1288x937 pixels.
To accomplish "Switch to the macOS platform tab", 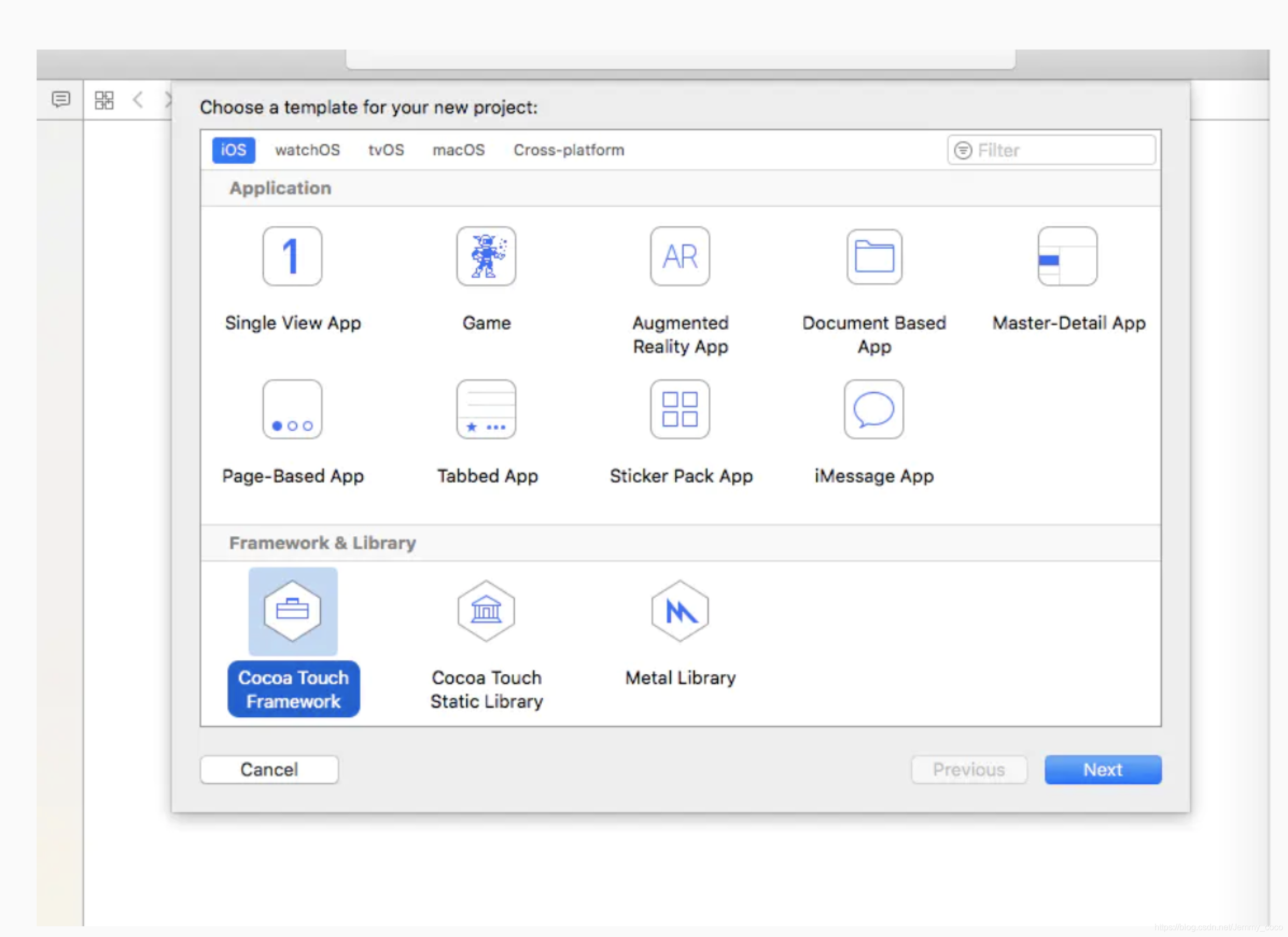I will 459,150.
